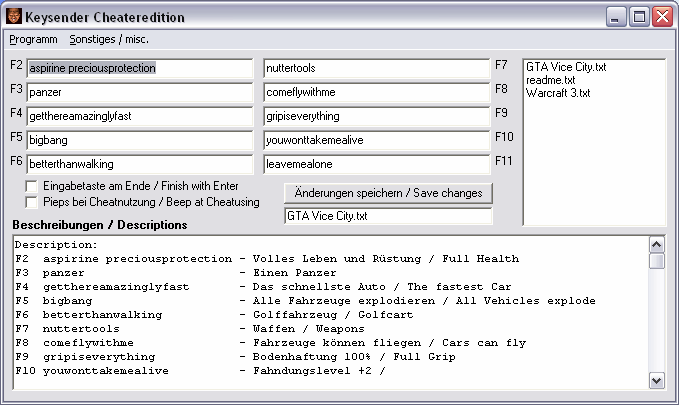Enable Finish with Enter checkbox
Image resolution: width=679 pixels, height=405 pixels.
point(32,186)
